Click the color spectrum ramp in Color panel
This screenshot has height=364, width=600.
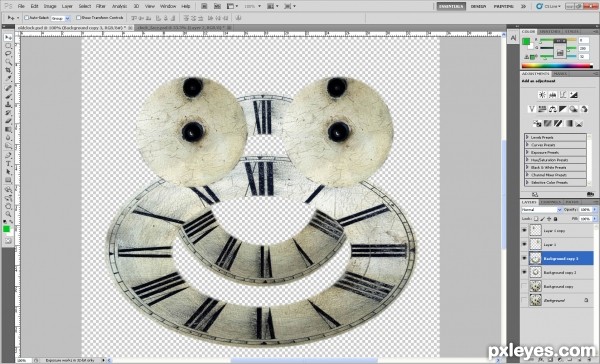(557, 66)
